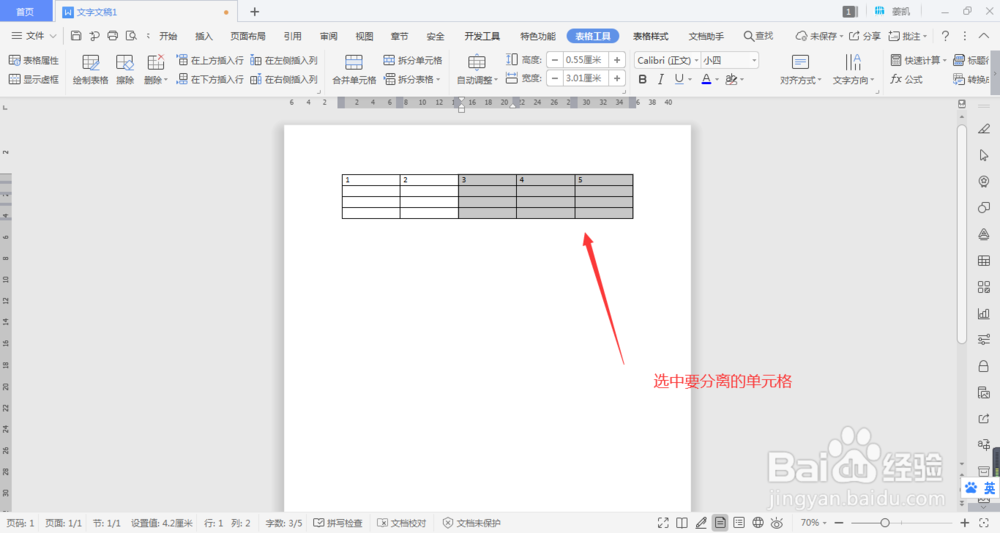Click the select arrow tool in right sidebar

(983, 155)
